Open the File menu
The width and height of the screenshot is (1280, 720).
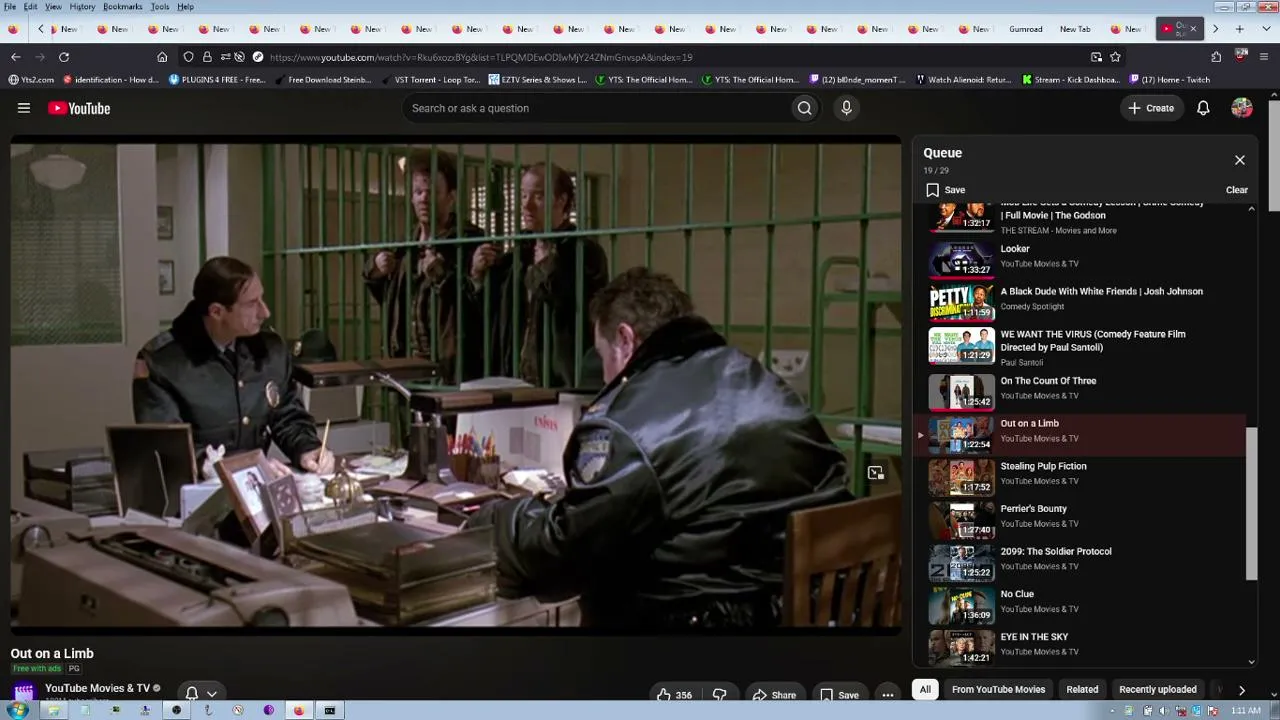[x=10, y=7]
